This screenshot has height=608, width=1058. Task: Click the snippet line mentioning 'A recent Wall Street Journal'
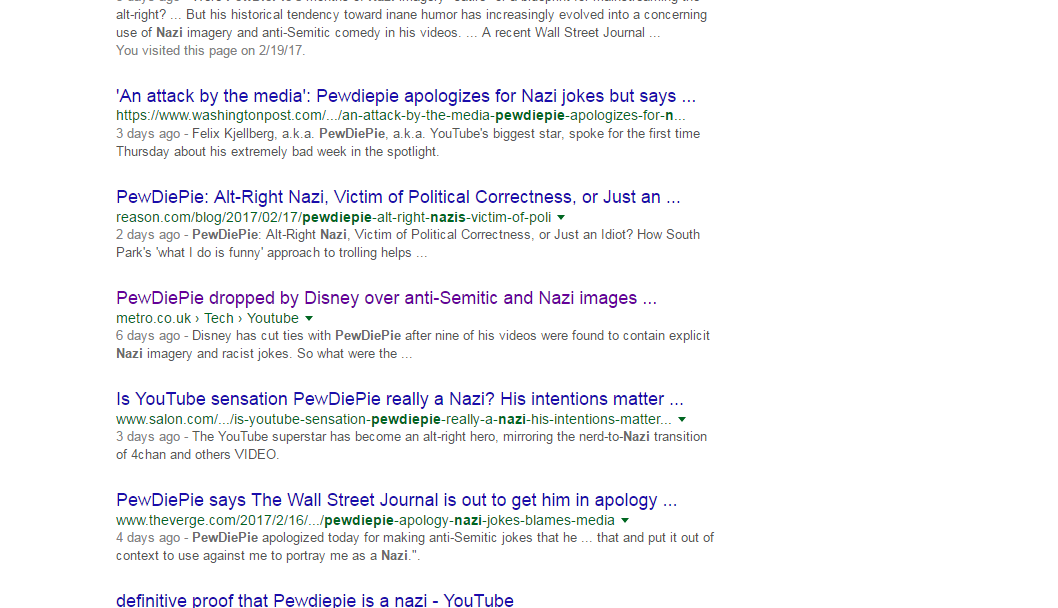(x=388, y=32)
